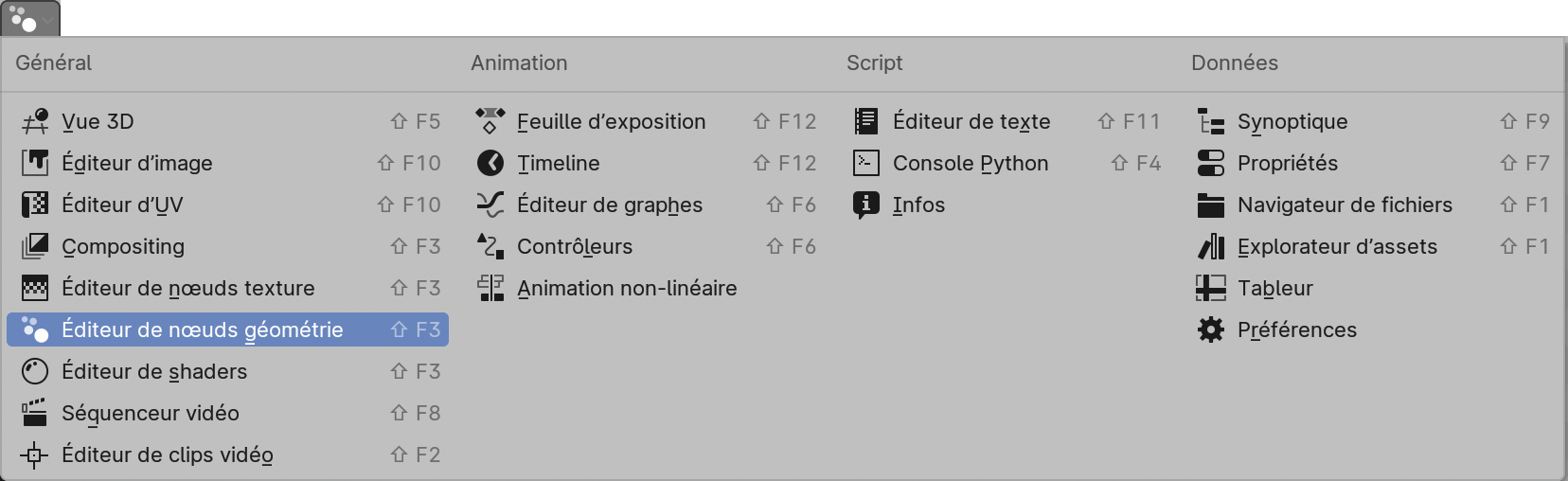Choose Éditeur de nœuds géométrie entry

(x=202, y=330)
